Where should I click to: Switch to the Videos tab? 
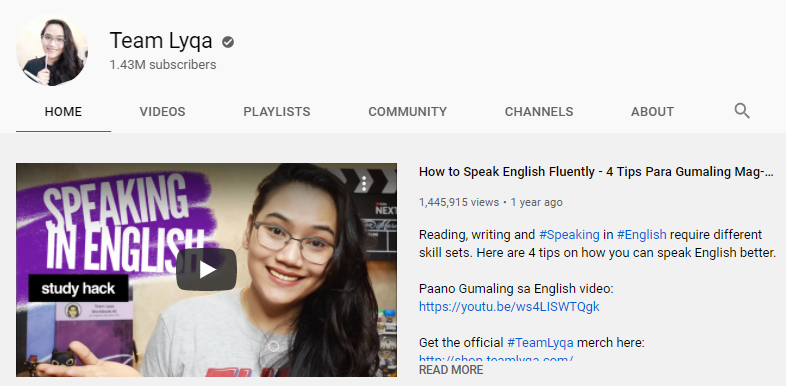(x=162, y=111)
